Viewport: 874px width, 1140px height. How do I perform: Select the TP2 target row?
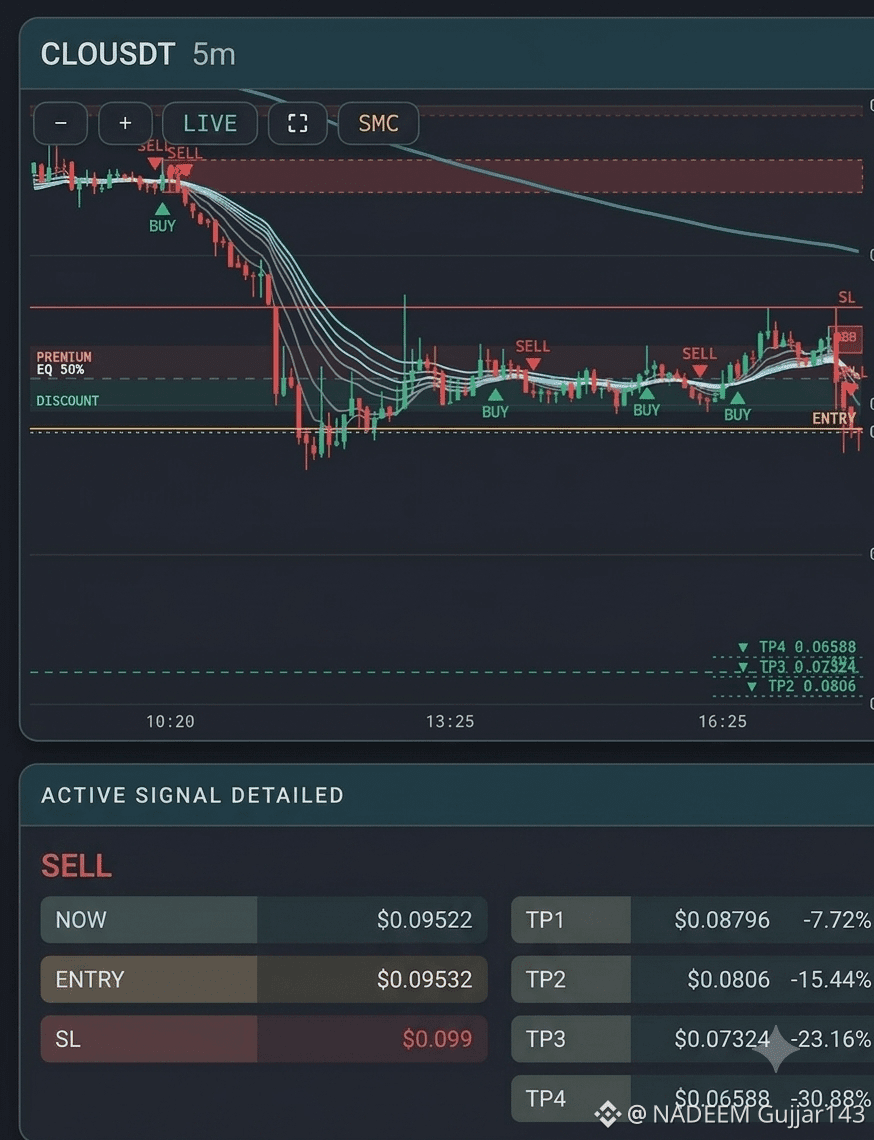(692, 979)
